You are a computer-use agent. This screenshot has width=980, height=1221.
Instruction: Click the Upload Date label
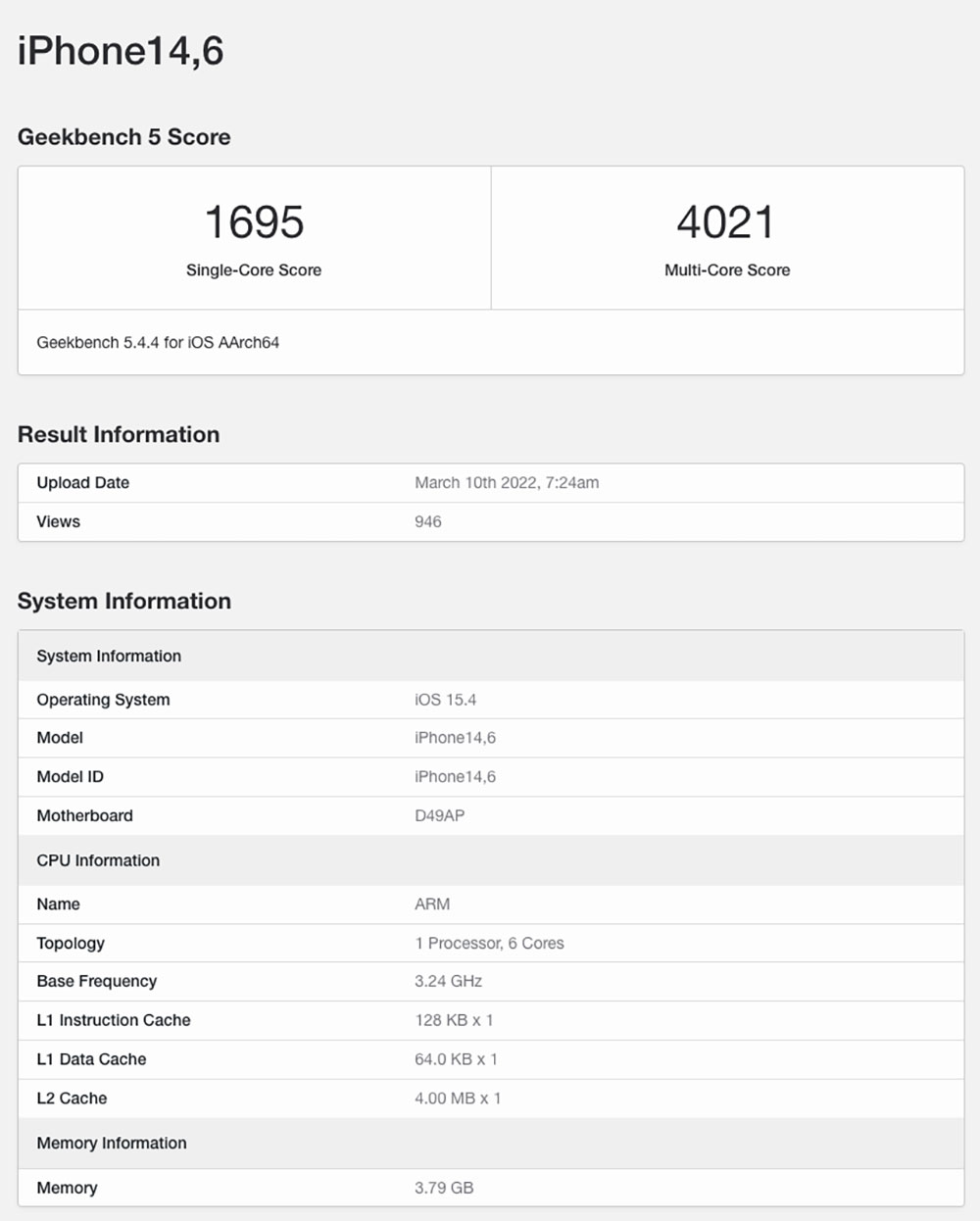[83, 483]
